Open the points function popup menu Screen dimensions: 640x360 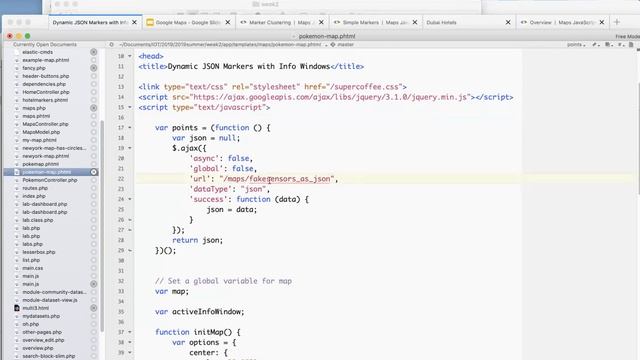[576, 44]
